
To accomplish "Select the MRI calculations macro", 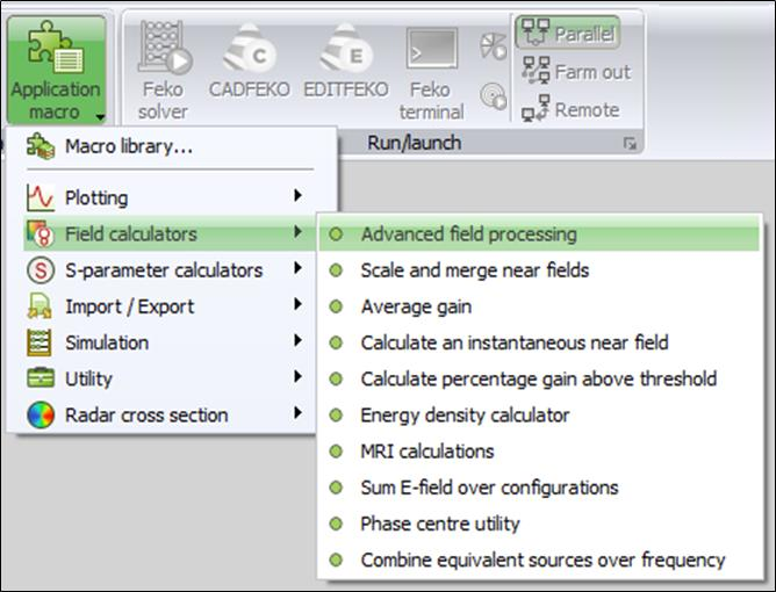I will tap(427, 451).
